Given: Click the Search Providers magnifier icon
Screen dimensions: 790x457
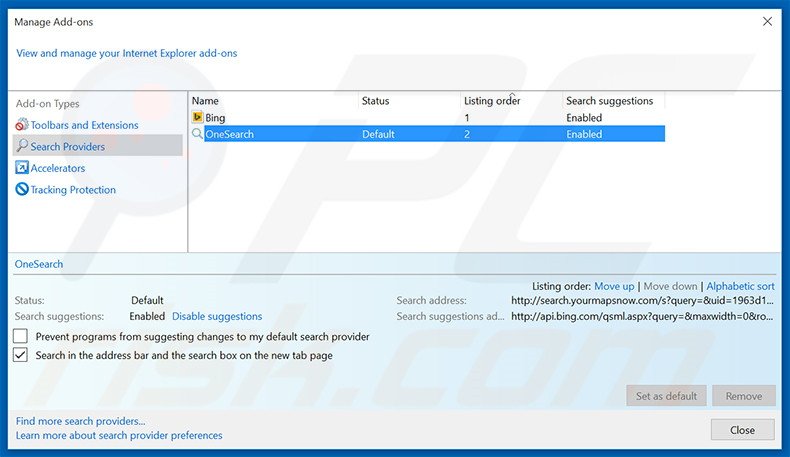Looking at the screenshot, I should pyautogui.click(x=22, y=146).
